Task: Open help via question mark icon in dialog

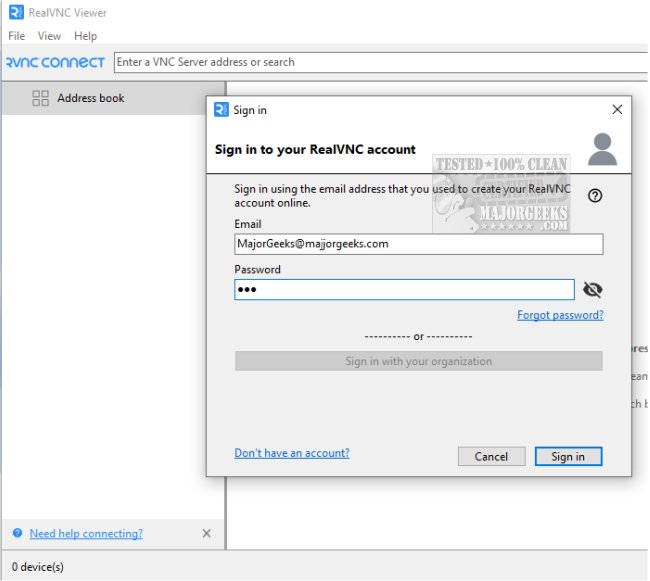Action: click(x=595, y=196)
